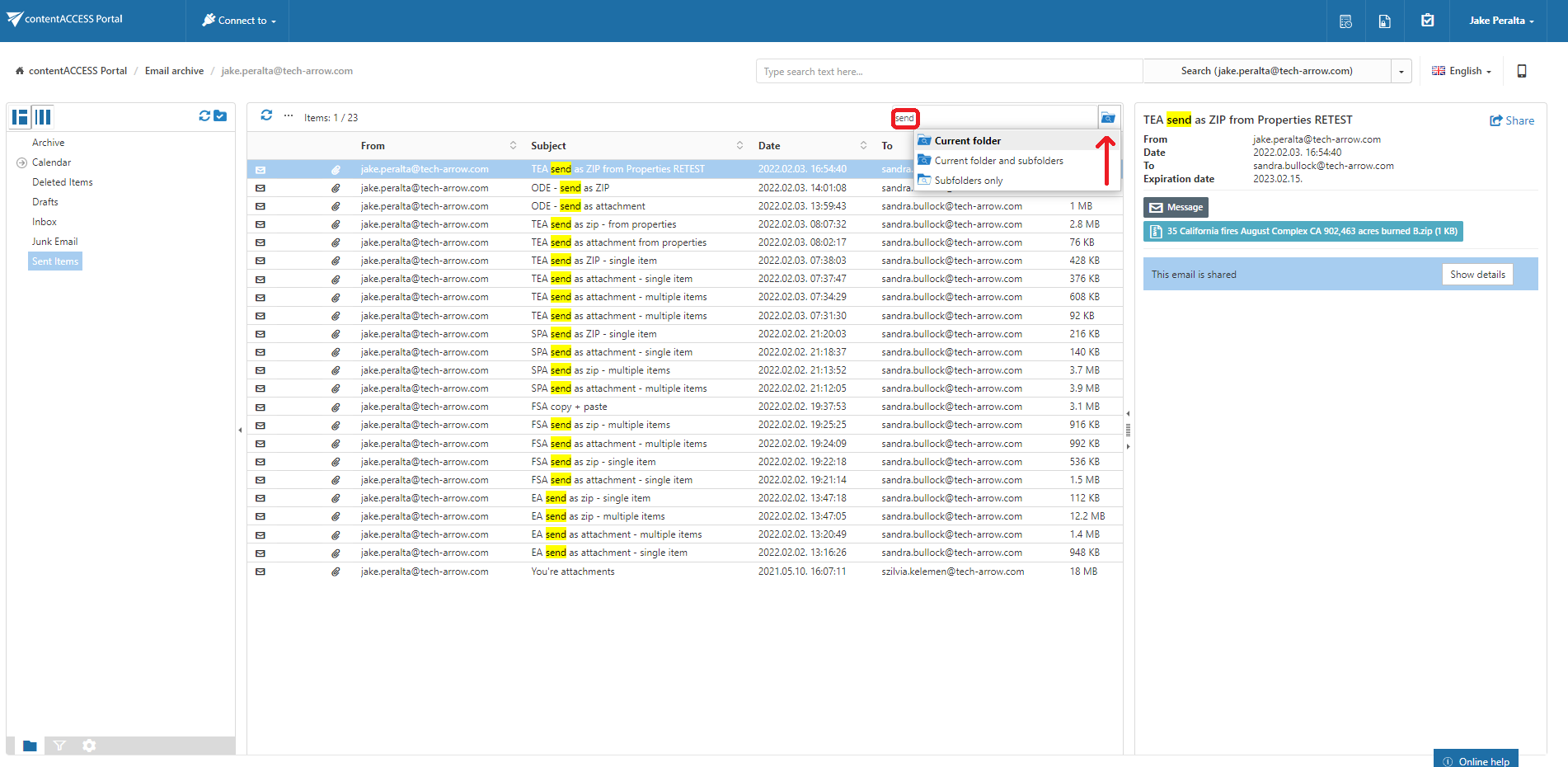Switch to the split preview layout view
The width and height of the screenshot is (1568, 767).
(20, 117)
